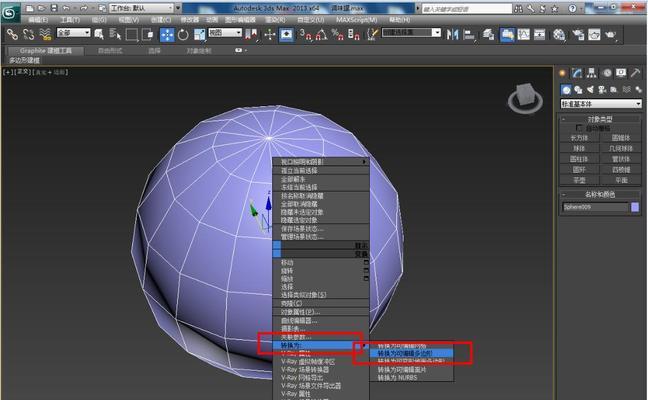Select the Bind to Space Warp tool
The height and width of the screenshot is (400, 648).
45,34
